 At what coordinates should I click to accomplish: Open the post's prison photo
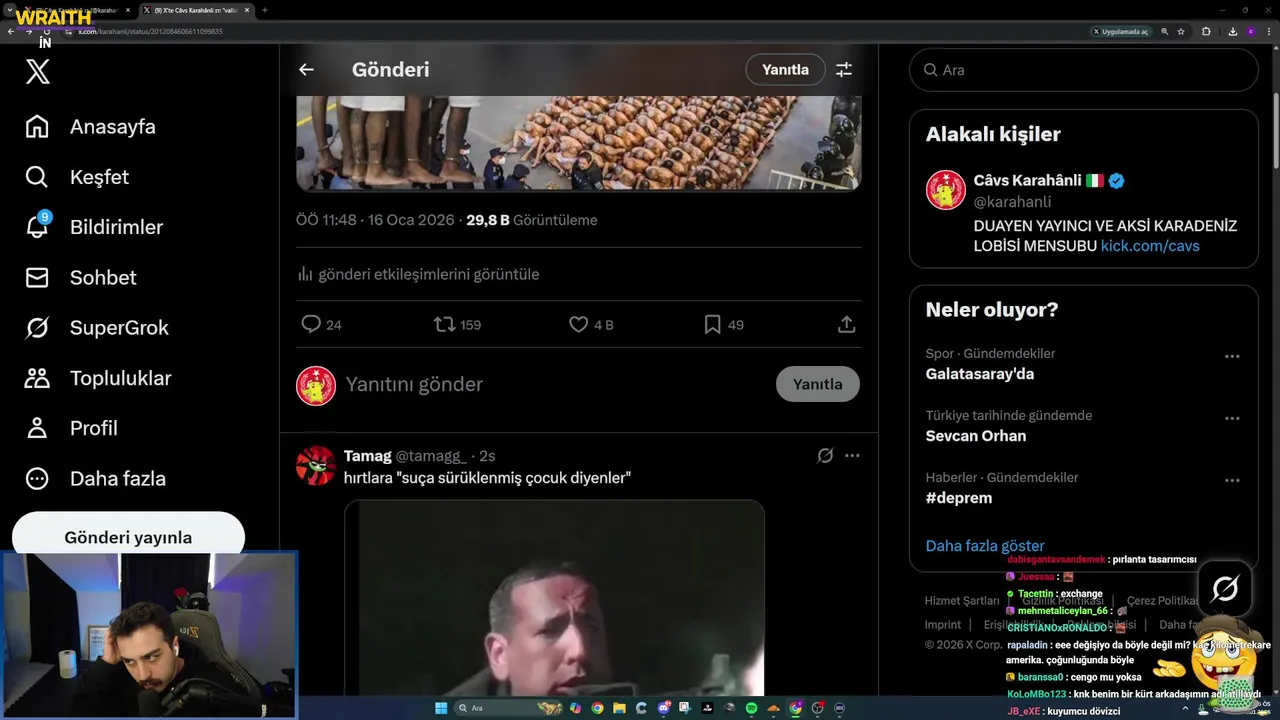coord(578,142)
